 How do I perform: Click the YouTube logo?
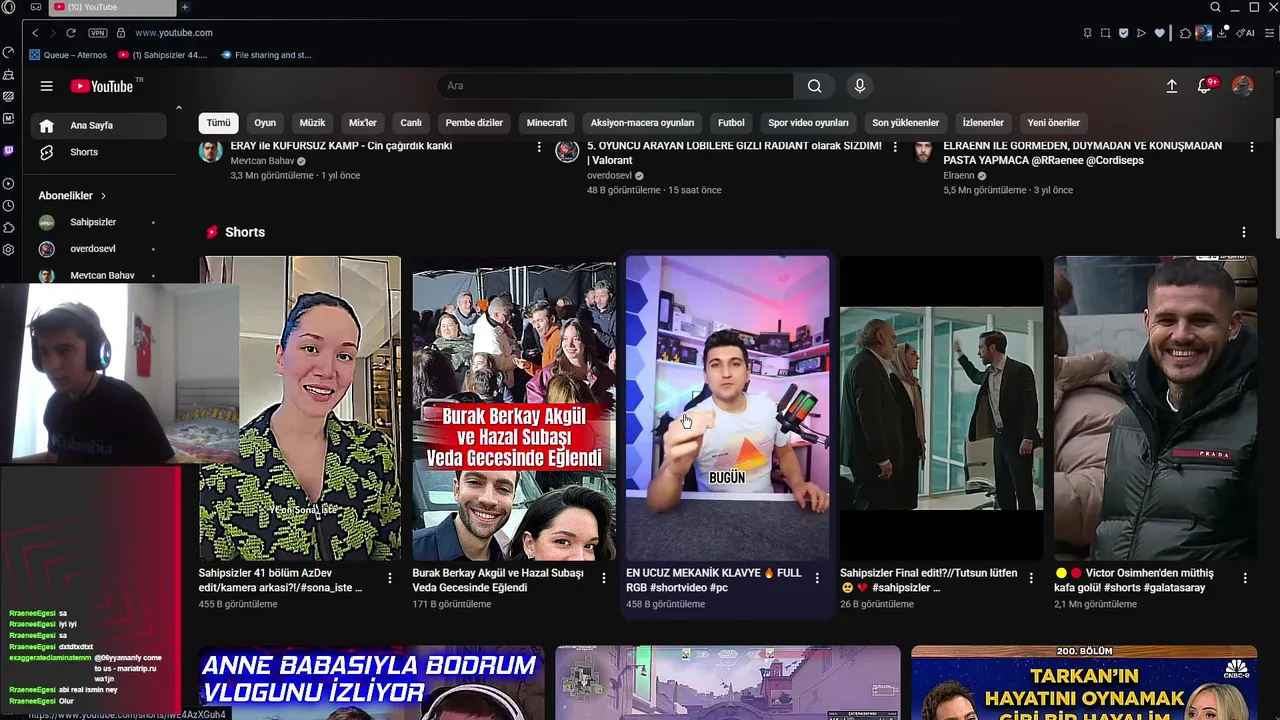[x=103, y=86]
